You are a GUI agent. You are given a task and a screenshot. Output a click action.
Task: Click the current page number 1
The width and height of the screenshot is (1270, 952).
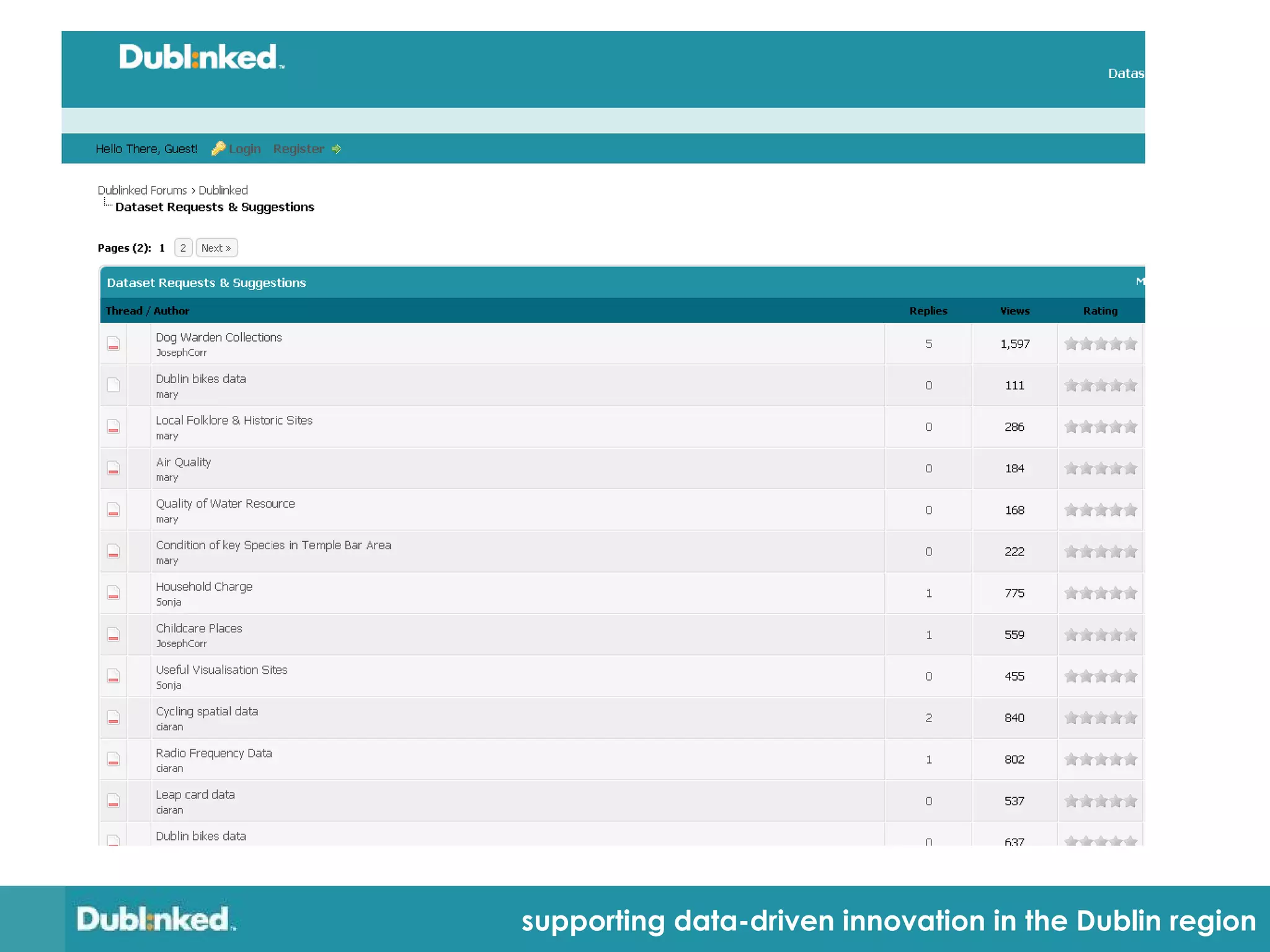(x=162, y=248)
